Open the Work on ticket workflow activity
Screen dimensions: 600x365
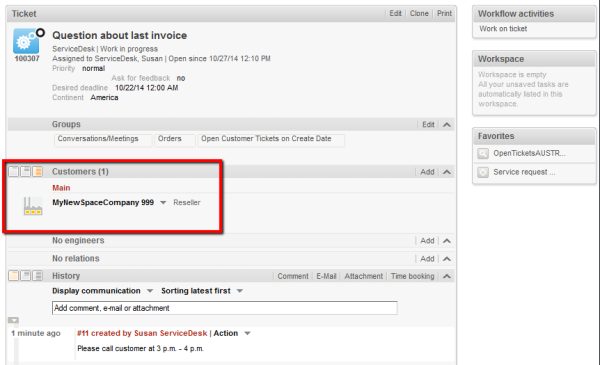(x=503, y=29)
